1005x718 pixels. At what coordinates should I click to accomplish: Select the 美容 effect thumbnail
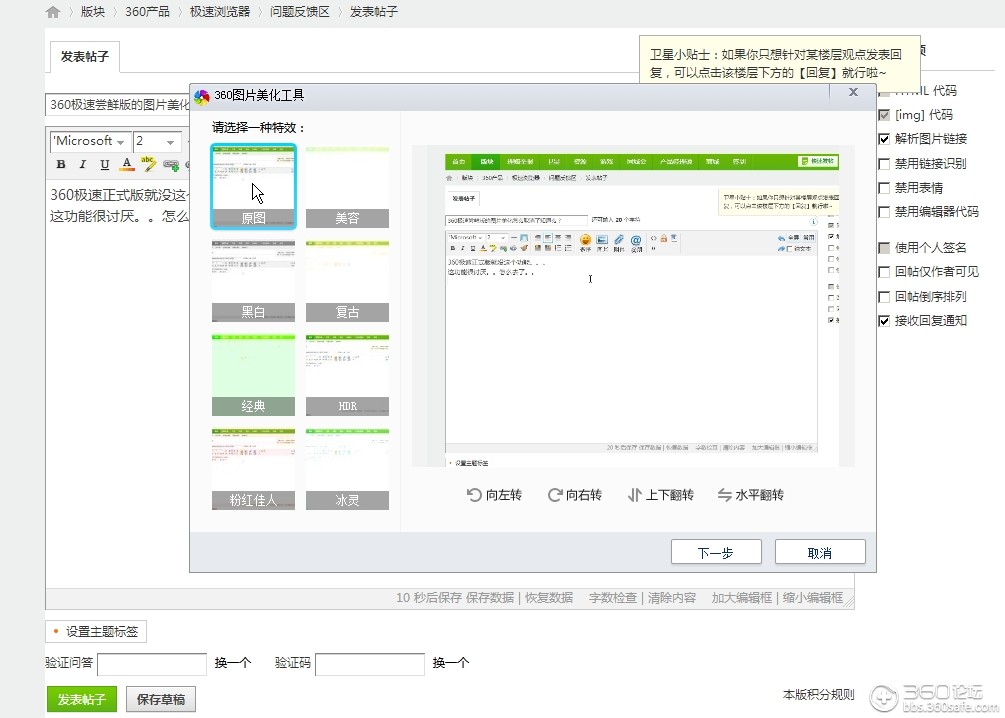pos(347,187)
